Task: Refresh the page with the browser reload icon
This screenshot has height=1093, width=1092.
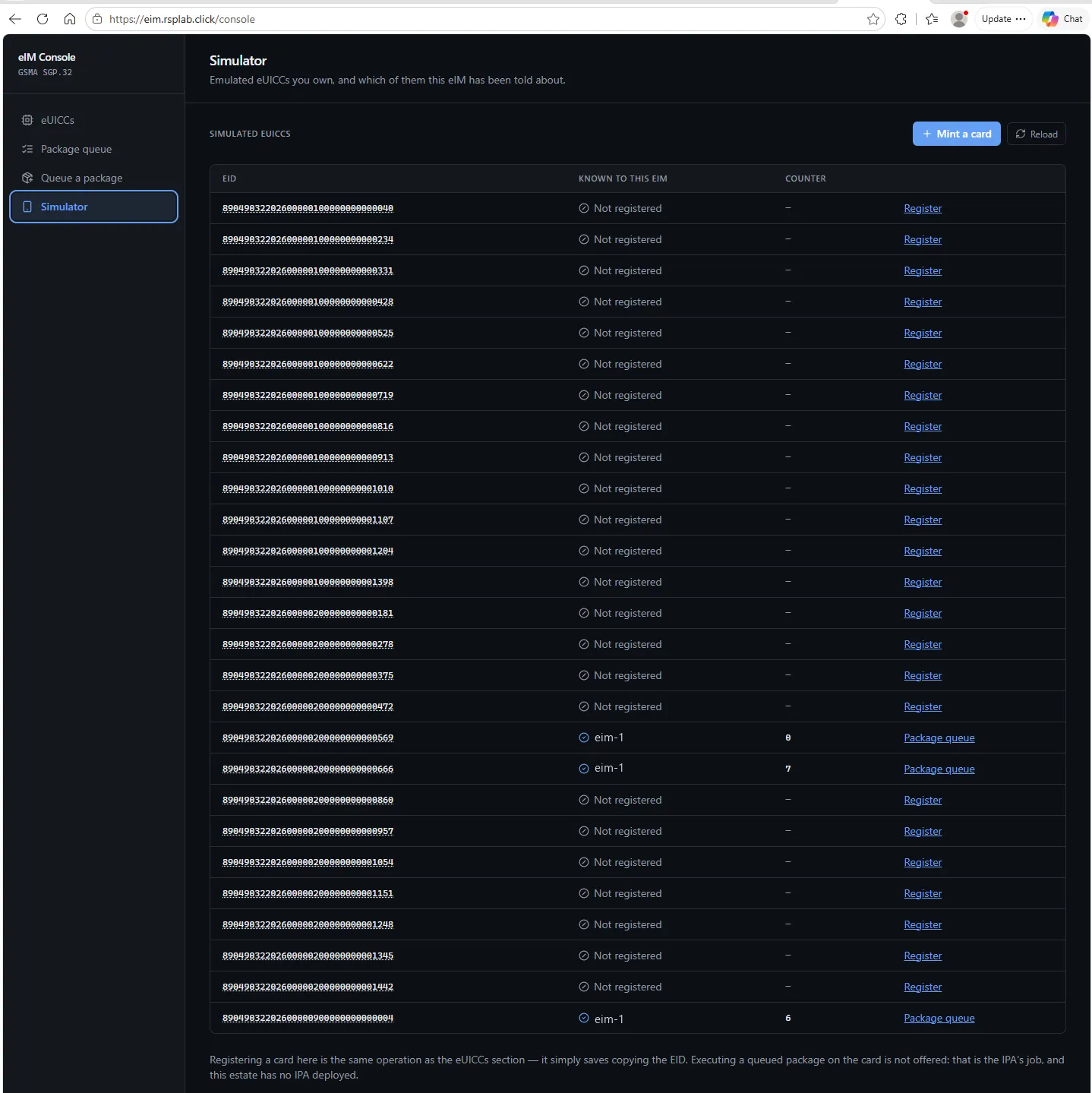Action: [x=43, y=19]
